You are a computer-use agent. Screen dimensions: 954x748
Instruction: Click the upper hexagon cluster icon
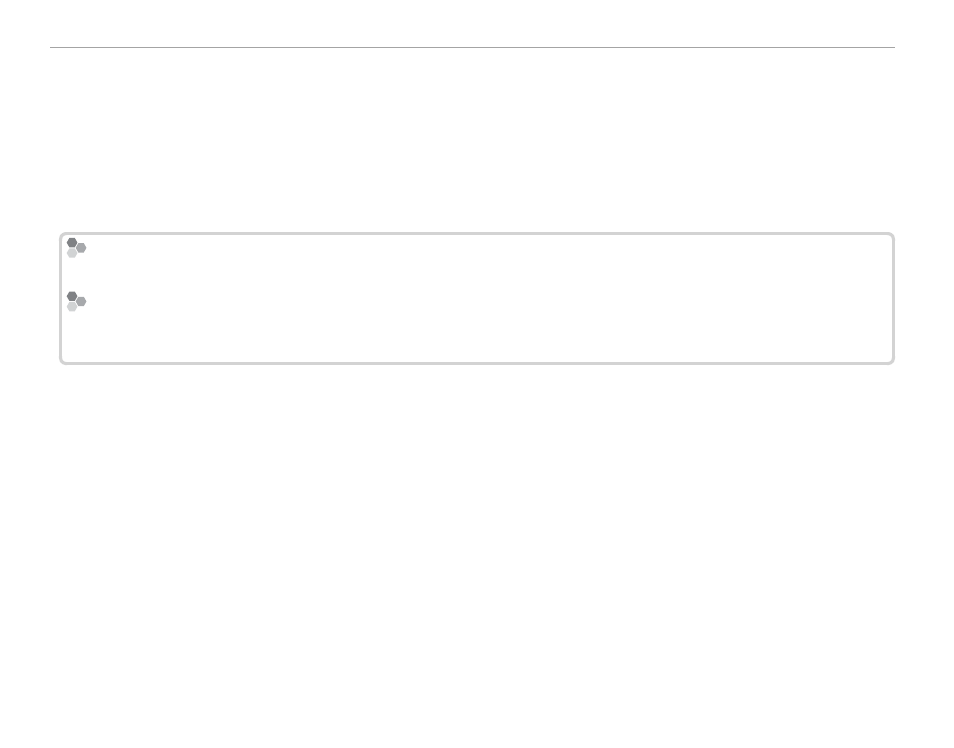click(x=77, y=248)
